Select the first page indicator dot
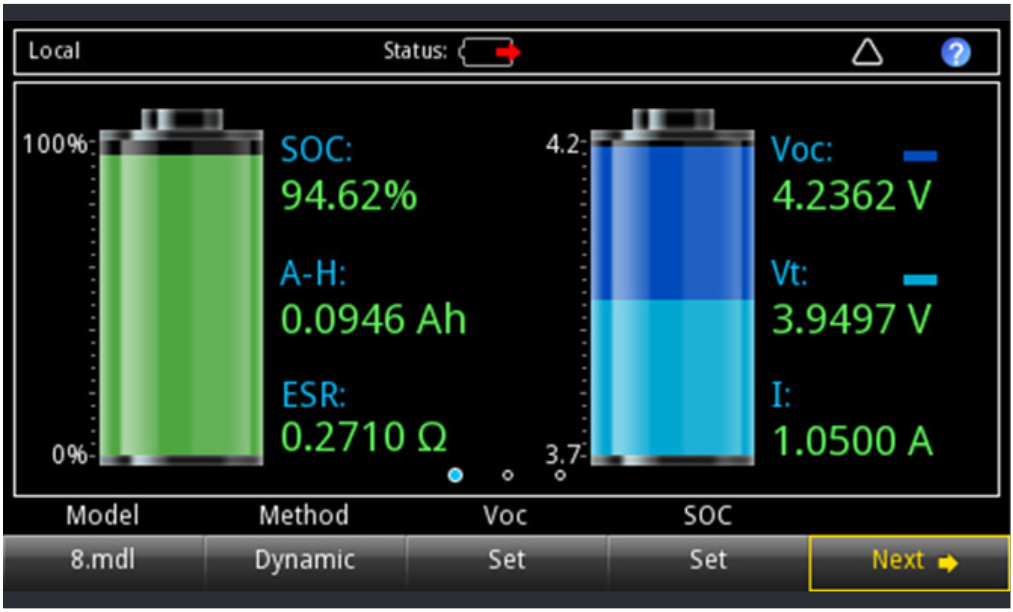Image resolution: width=1013 pixels, height=612 pixels. [x=456, y=476]
